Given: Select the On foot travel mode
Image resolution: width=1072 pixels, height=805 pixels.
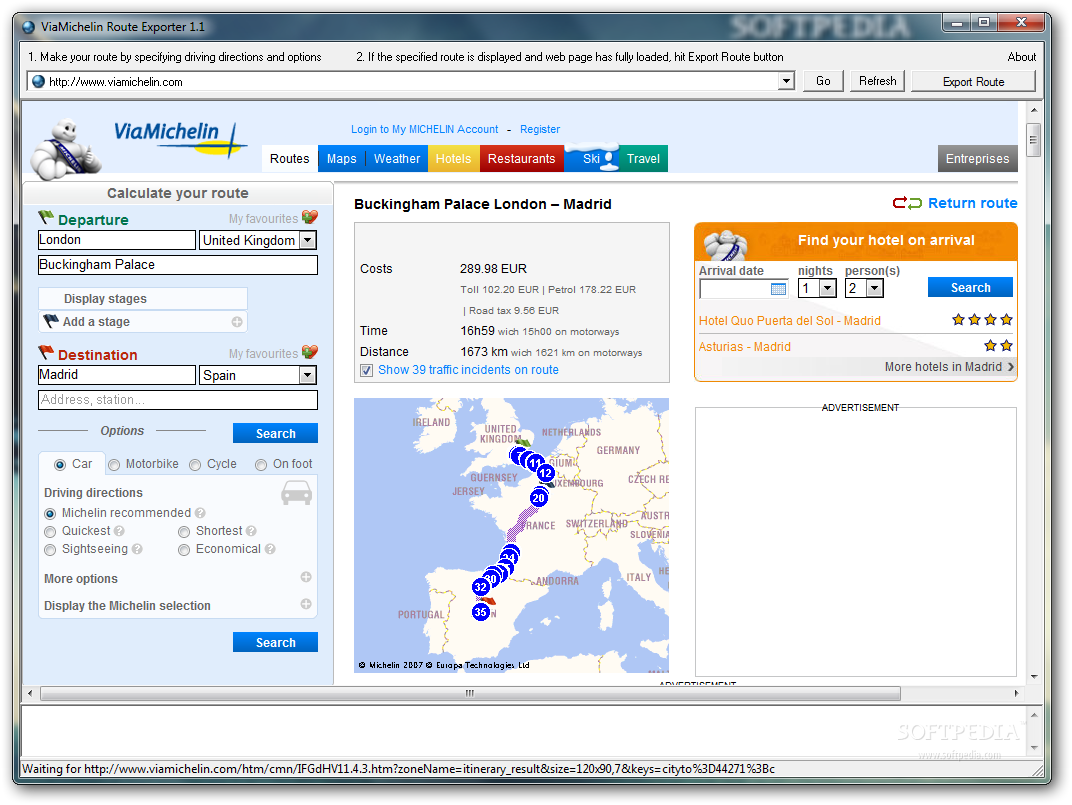Looking at the screenshot, I should point(260,464).
